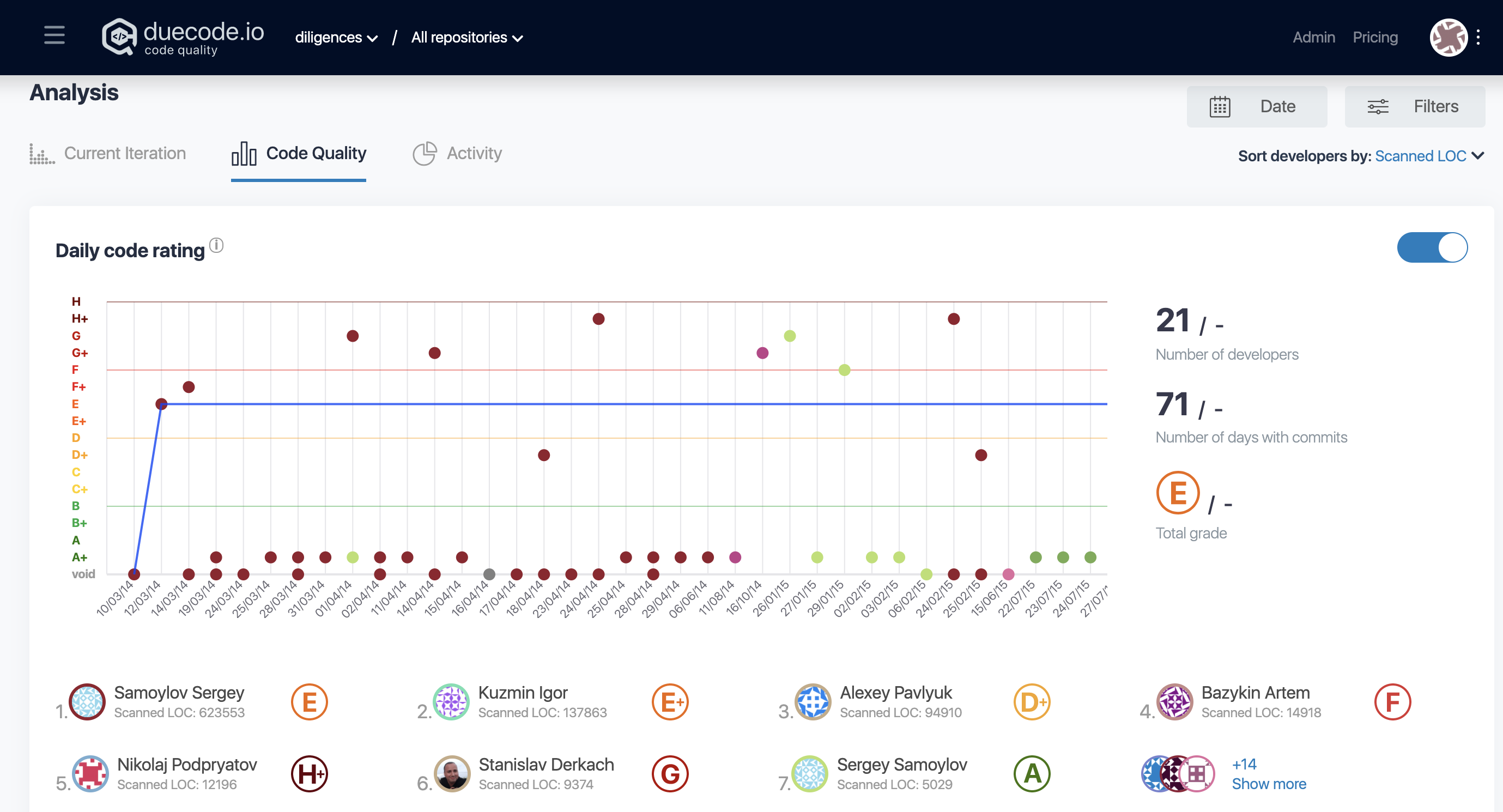Click the Total grade E circle
Viewport: 1503px width, 812px height.
1178,493
